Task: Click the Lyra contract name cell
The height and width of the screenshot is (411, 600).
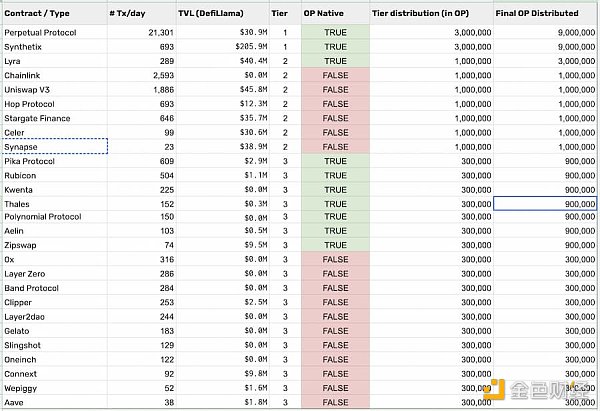Action: [x=55, y=61]
